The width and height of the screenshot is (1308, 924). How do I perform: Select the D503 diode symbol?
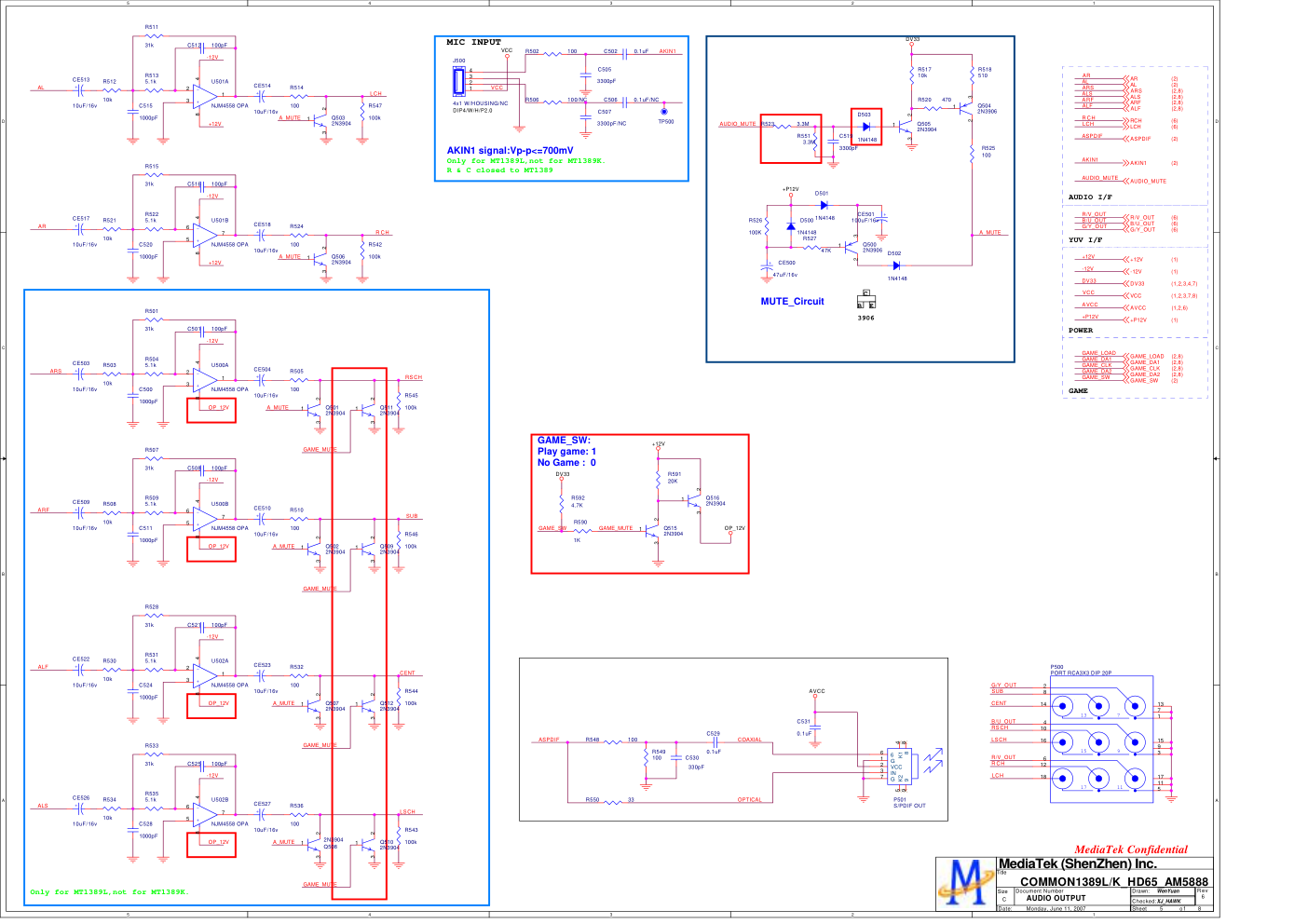tap(866, 127)
